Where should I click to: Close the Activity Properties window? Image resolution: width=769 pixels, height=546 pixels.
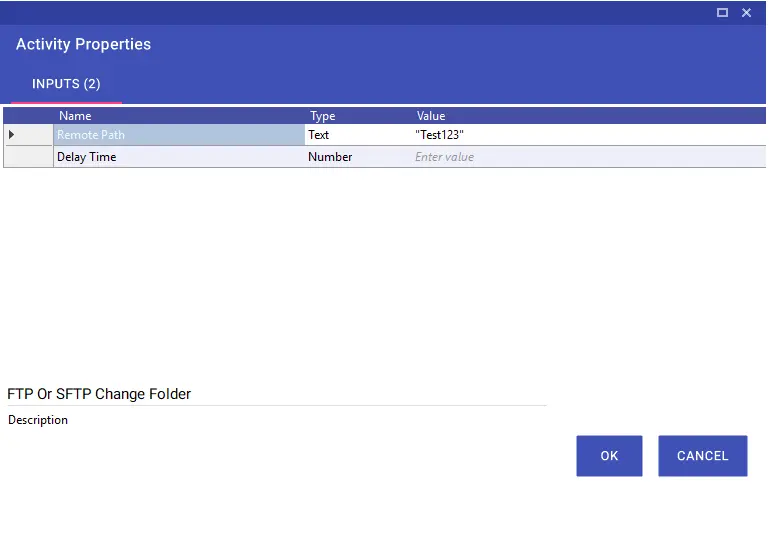tap(746, 13)
